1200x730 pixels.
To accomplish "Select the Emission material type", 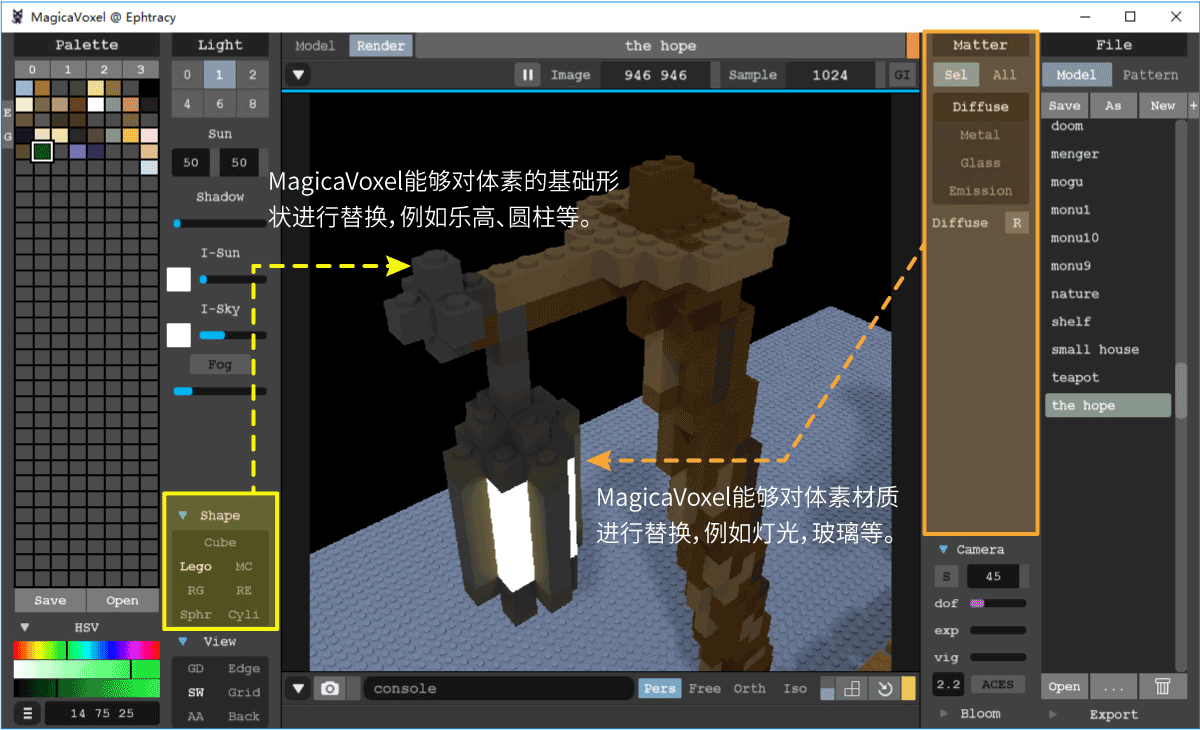I will click(x=980, y=191).
